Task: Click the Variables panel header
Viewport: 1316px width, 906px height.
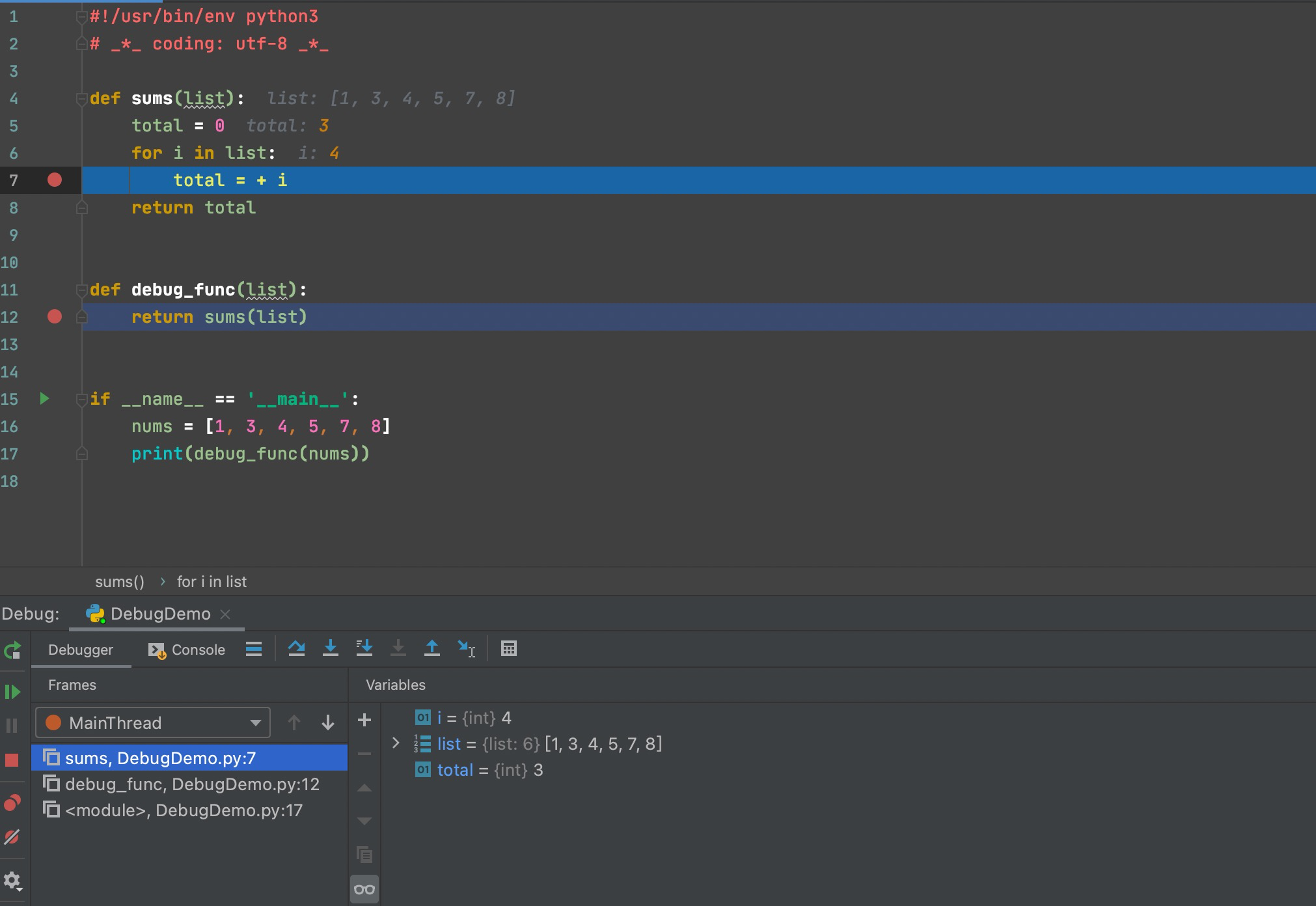Action: point(396,685)
